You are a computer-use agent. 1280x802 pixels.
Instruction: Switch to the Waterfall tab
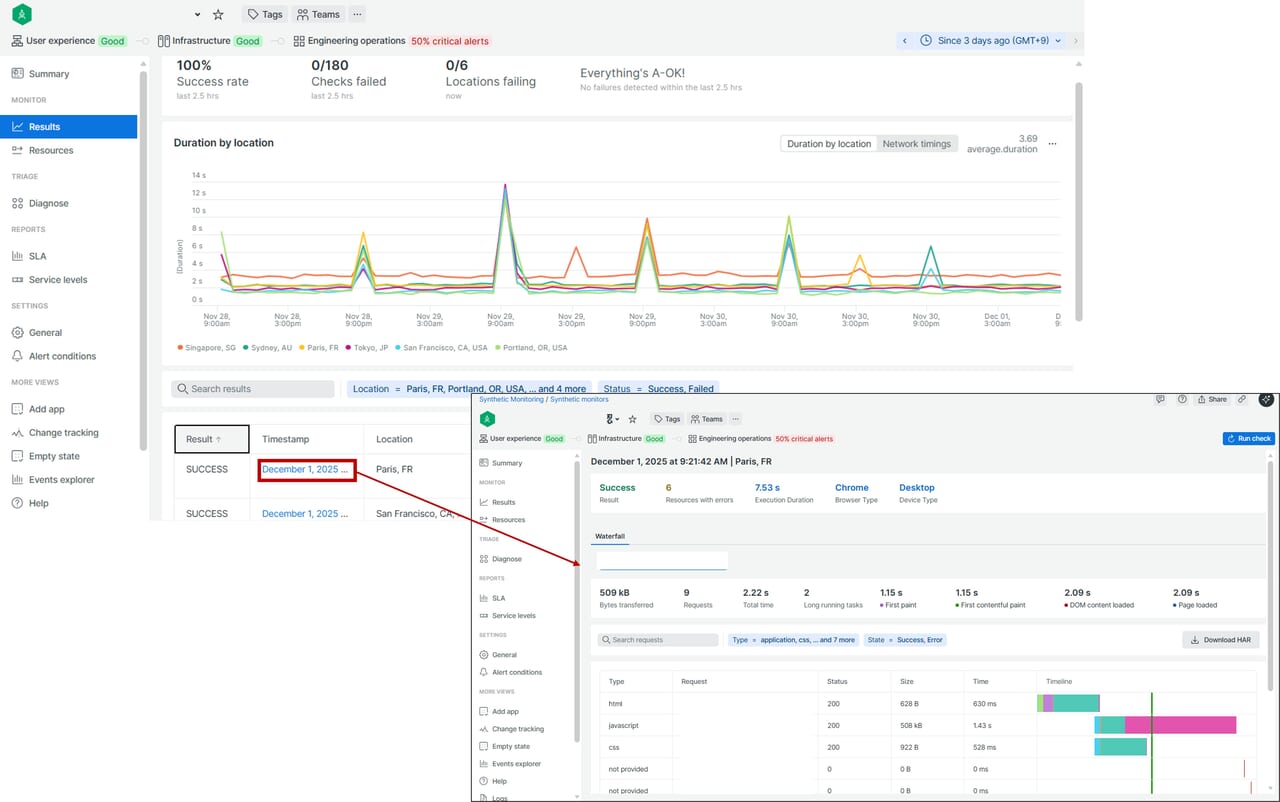coord(610,537)
